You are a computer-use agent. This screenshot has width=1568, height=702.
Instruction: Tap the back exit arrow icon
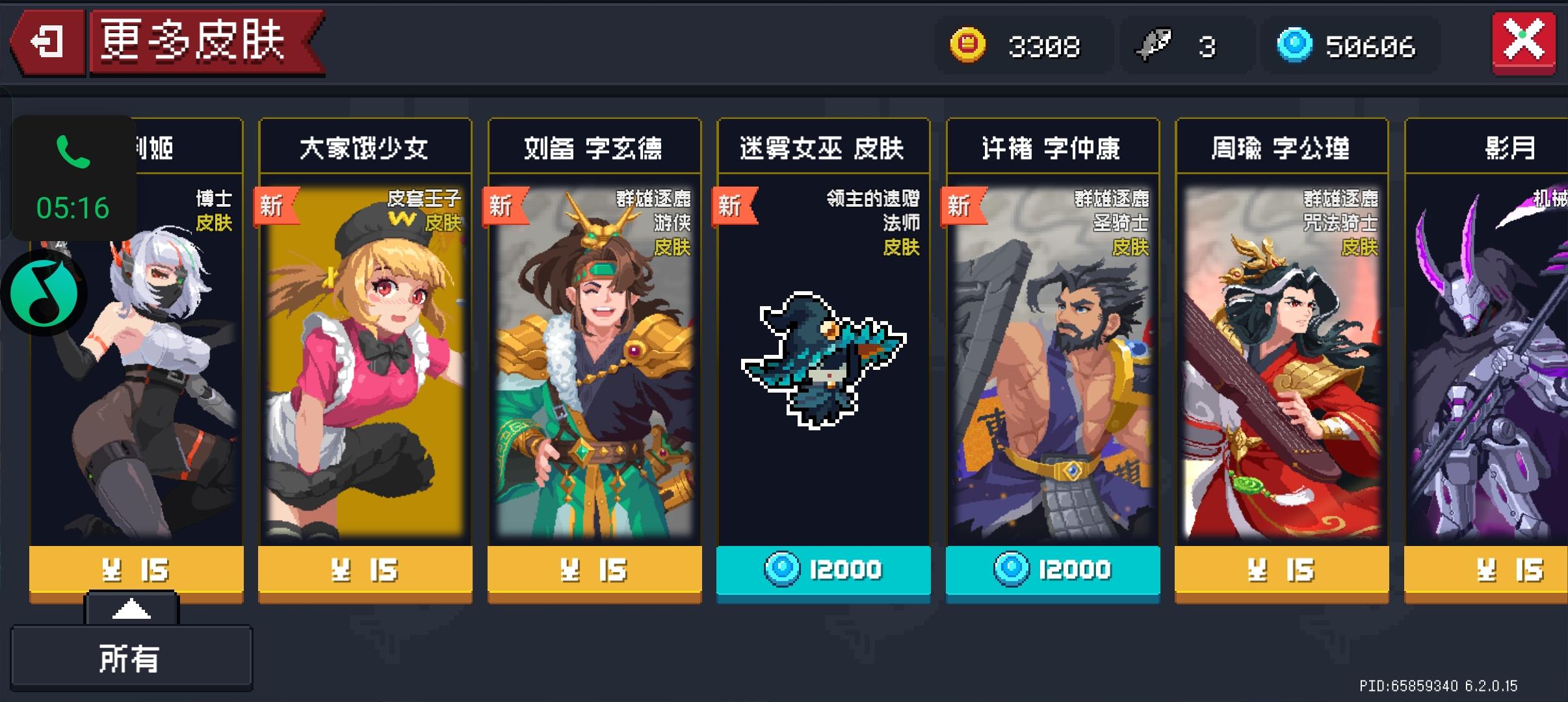coord(47,43)
